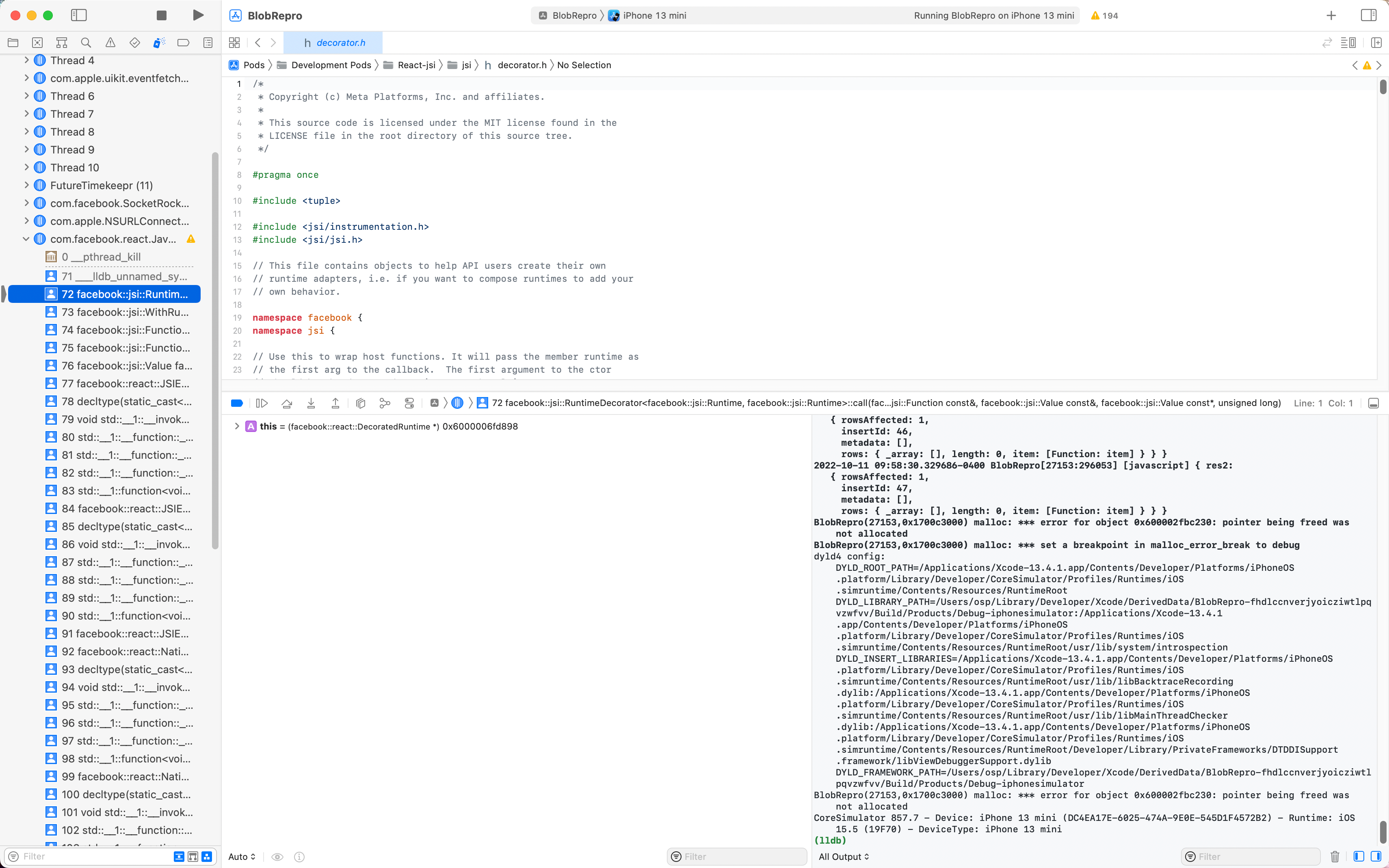Toggle breakpoints activation in debug bar
This screenshot has height=868, width=1389.
pos(236,403)
